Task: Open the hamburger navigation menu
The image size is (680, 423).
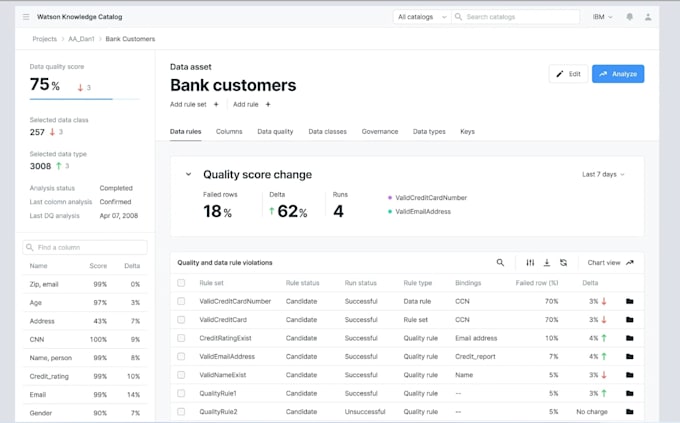Action: point(26,17)
